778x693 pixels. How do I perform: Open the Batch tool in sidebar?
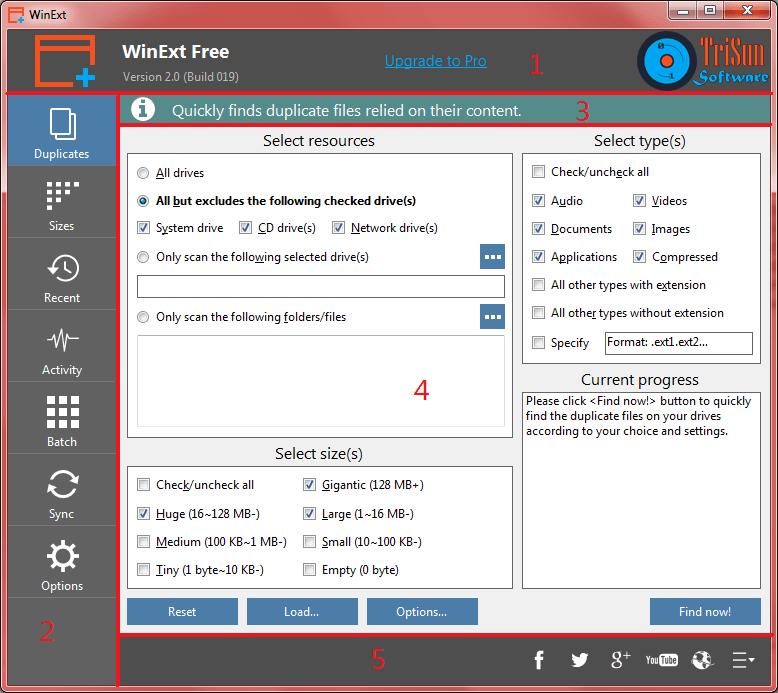tap(62, 419)
